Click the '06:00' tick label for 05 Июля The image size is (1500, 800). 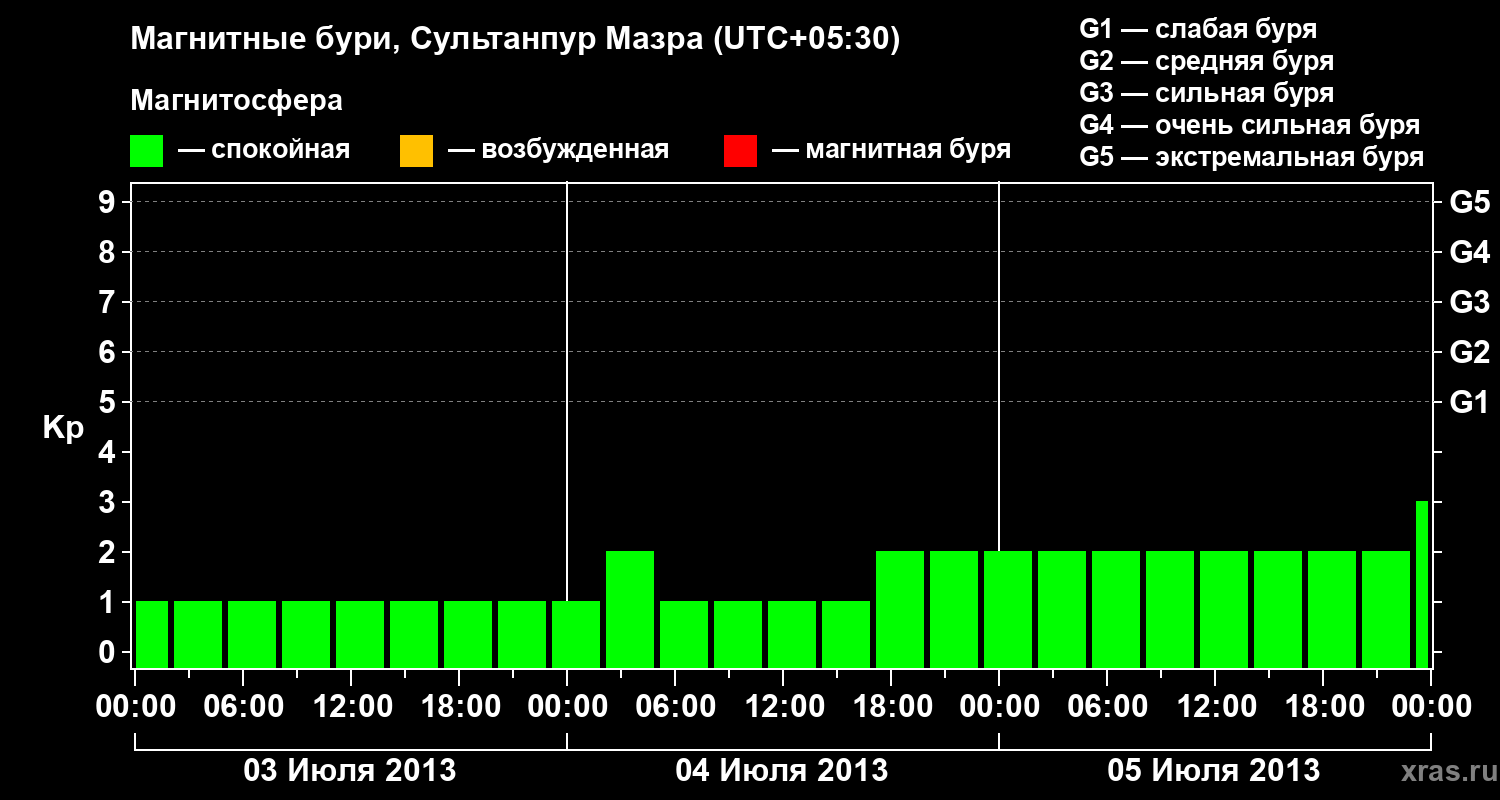1107,707
